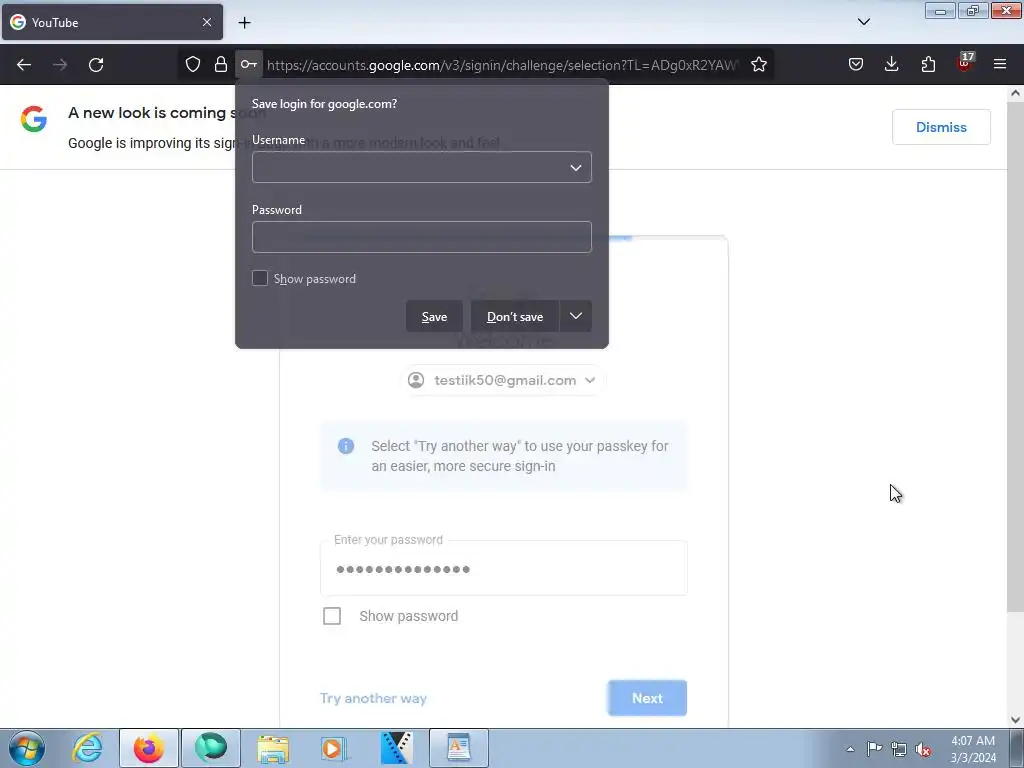The height and width of the screenshot is (768, 1024).
Task: Open the green globe app in taskbar
Action: point(210,748)
